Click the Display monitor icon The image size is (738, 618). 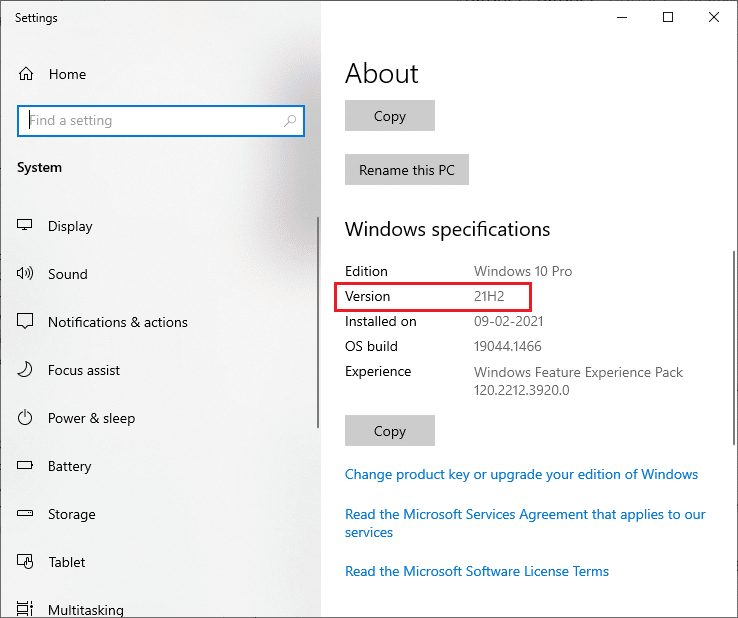click(24, 225)
